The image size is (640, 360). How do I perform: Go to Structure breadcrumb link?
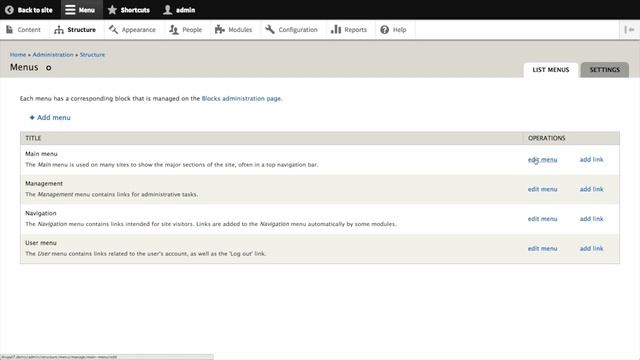(92, 55)
